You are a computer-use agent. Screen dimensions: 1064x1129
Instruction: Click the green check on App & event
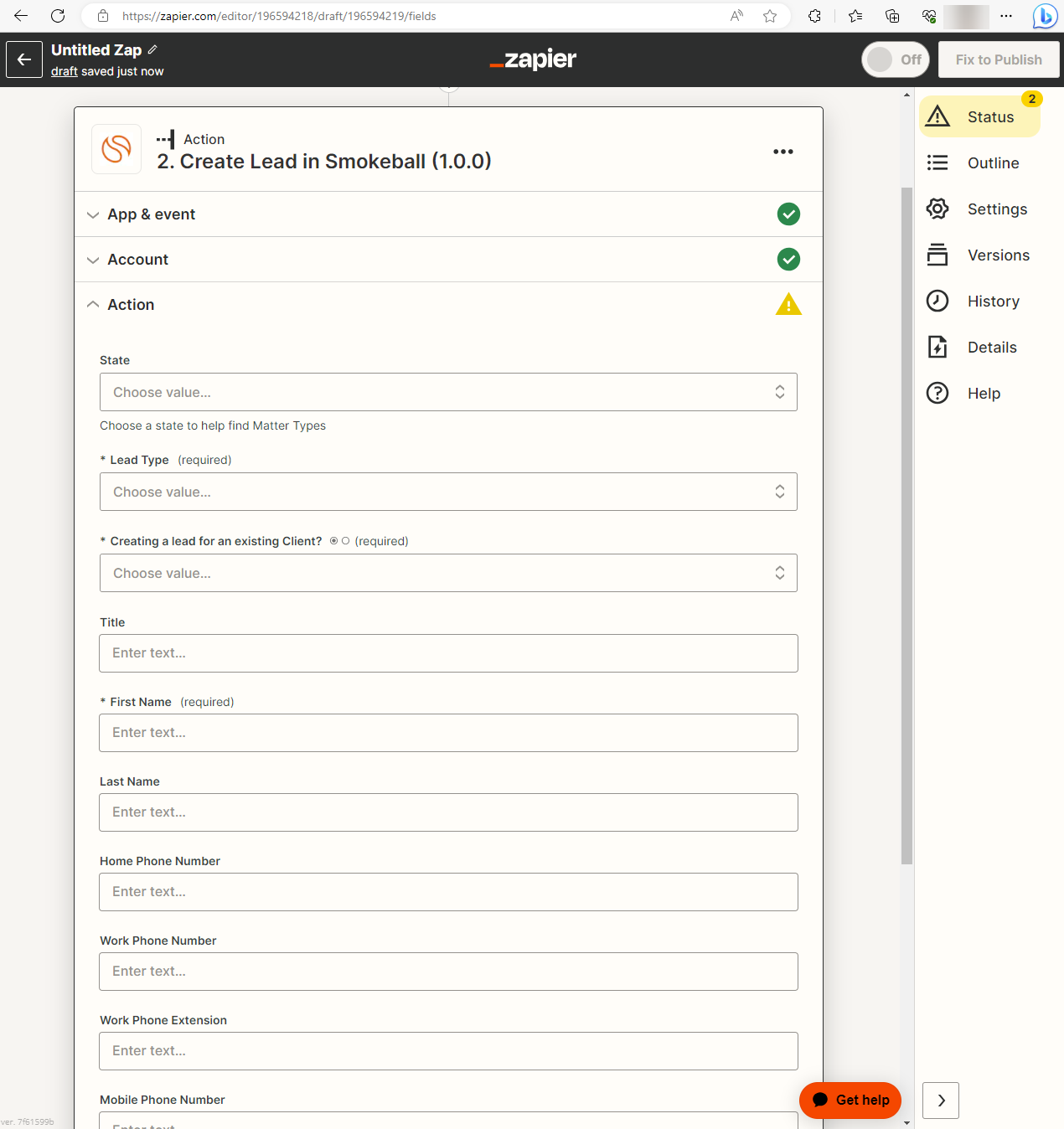pyautogui.click(x=788, y=214)
